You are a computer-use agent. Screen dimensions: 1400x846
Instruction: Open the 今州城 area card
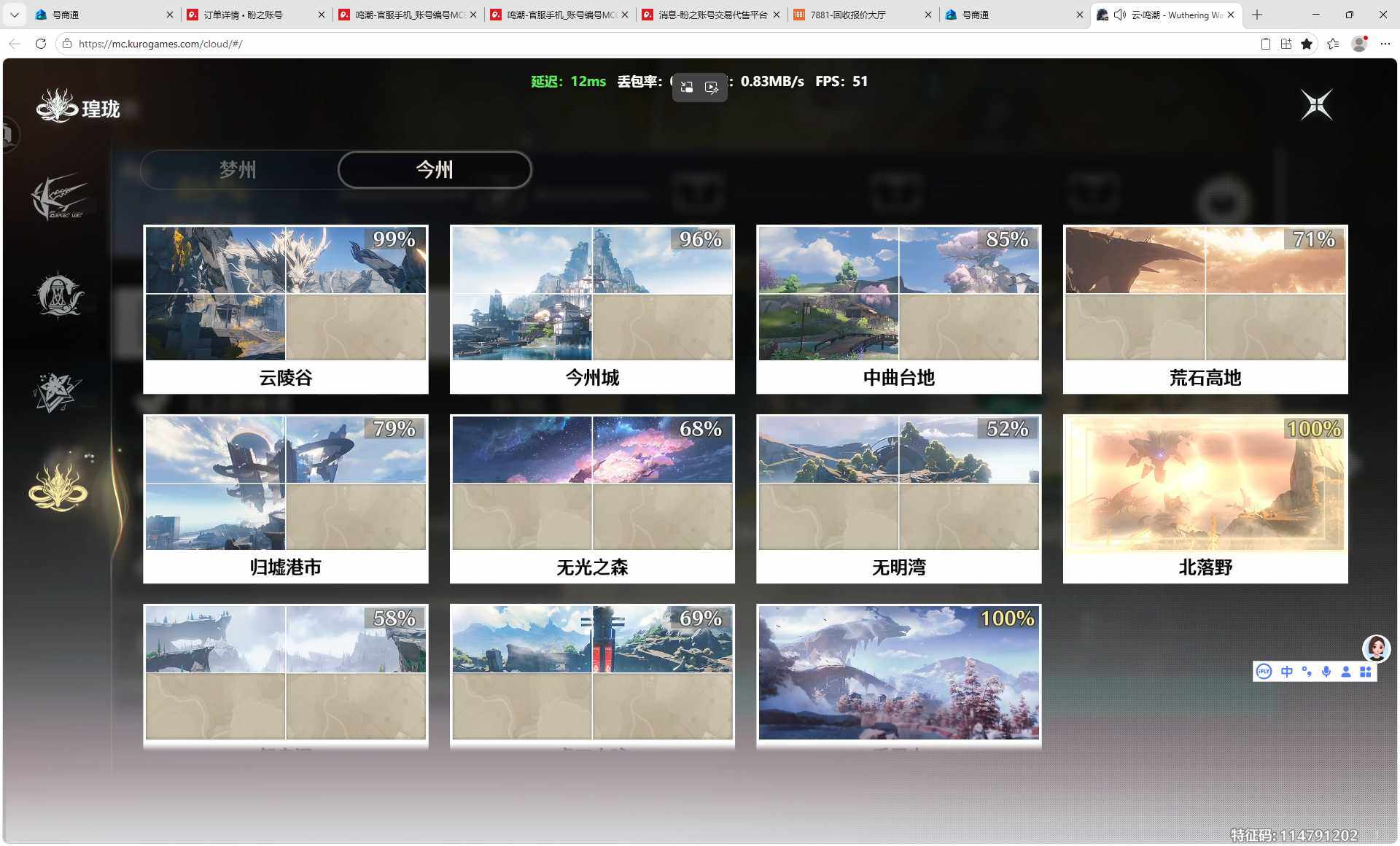pos(592,309)
